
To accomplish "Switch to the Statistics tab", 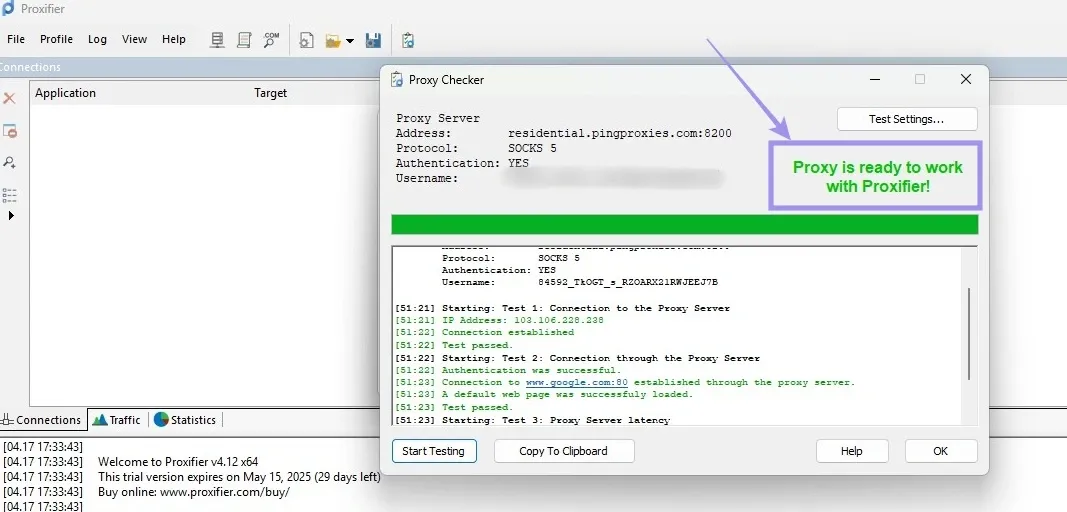I will click(185, 420).
